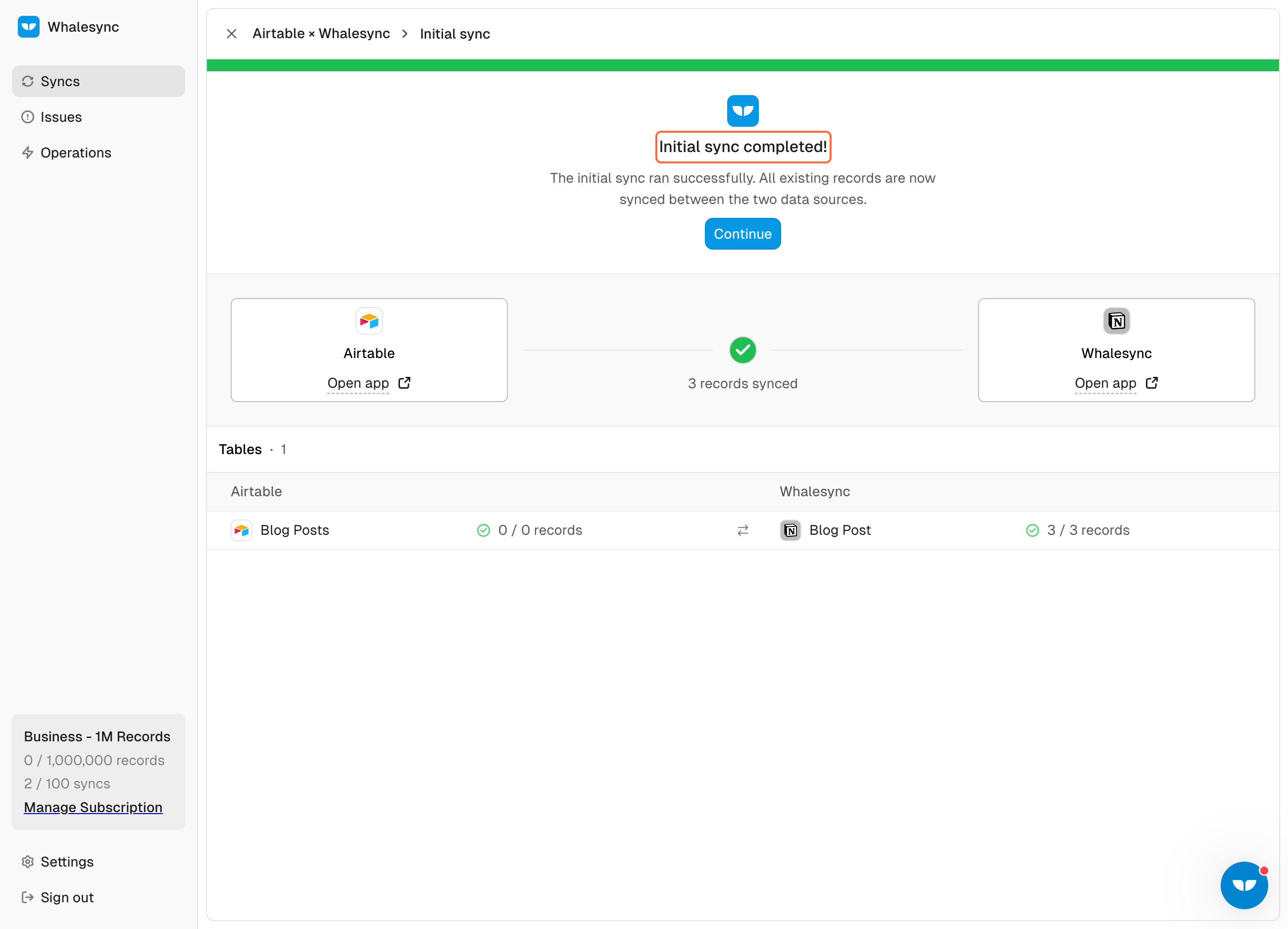Click the breadcrumb chevron separator
Viewport: 1288px width, 929px height.
[405, 34]
